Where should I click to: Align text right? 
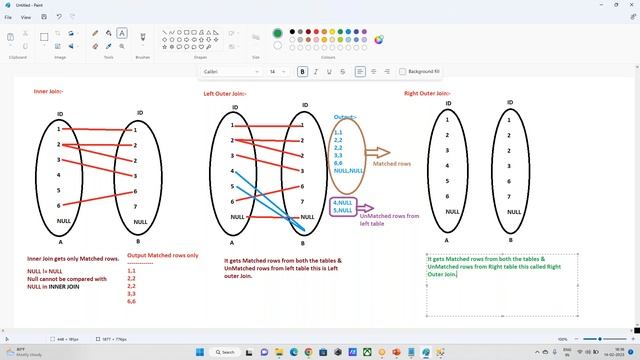coord(387,71)
